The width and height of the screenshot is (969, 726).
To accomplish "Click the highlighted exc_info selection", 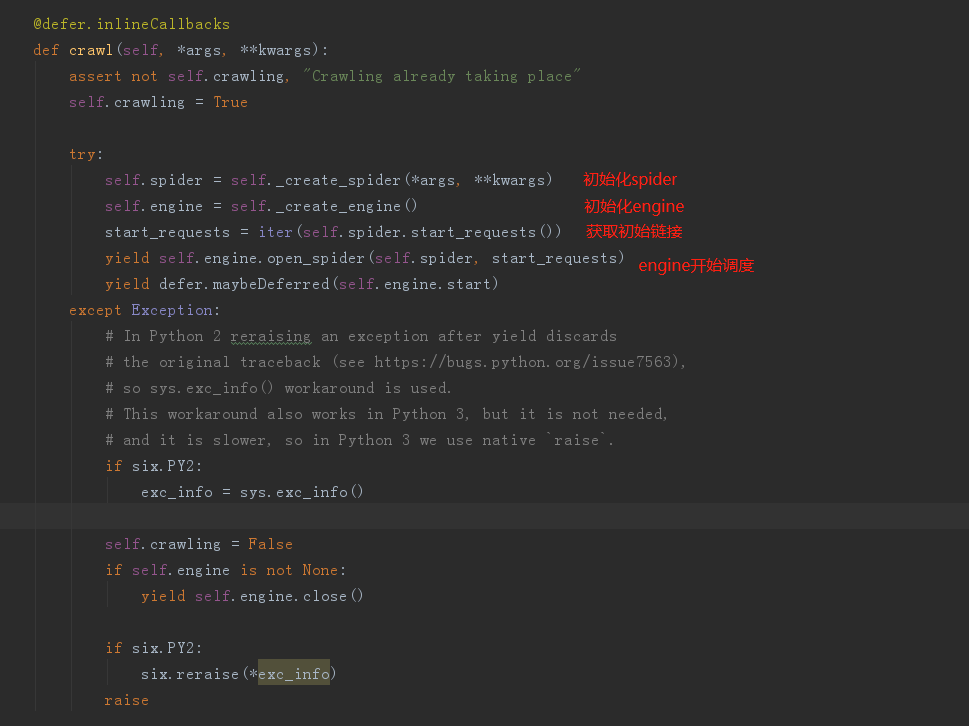I will click(292, 672).
